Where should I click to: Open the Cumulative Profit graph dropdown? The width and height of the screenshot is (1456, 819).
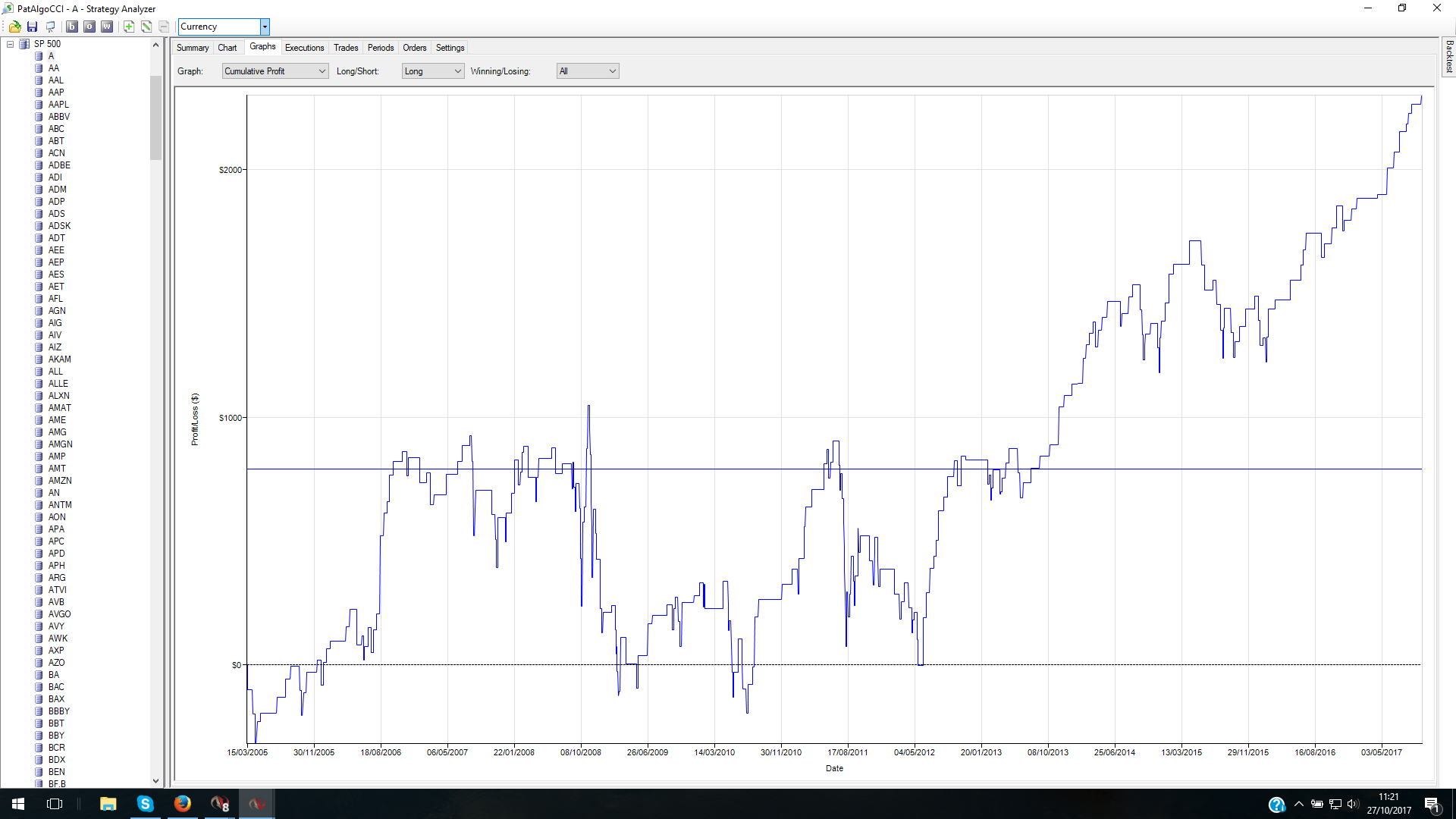coord(275,71)
